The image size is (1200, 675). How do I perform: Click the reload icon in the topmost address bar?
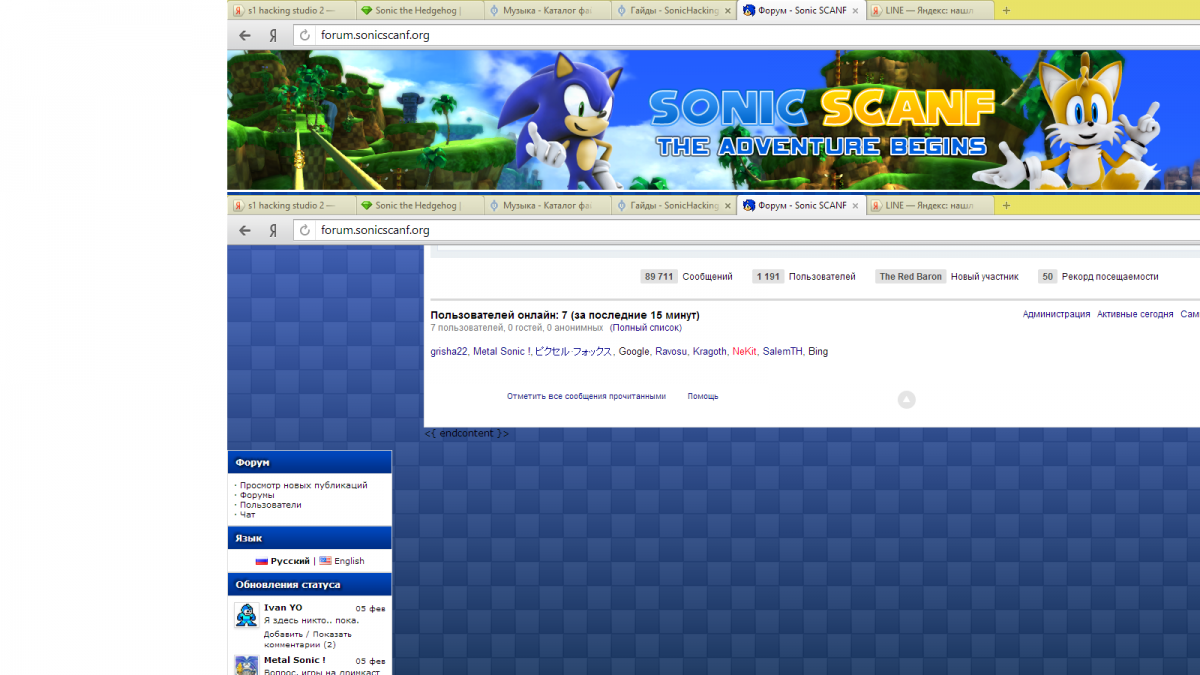pos(305,35)
